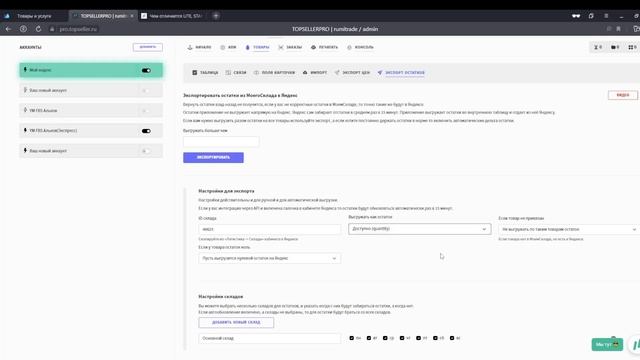
Task: Toggle the switch on first Ваш новый аккаунт
Action: [146, 90]
